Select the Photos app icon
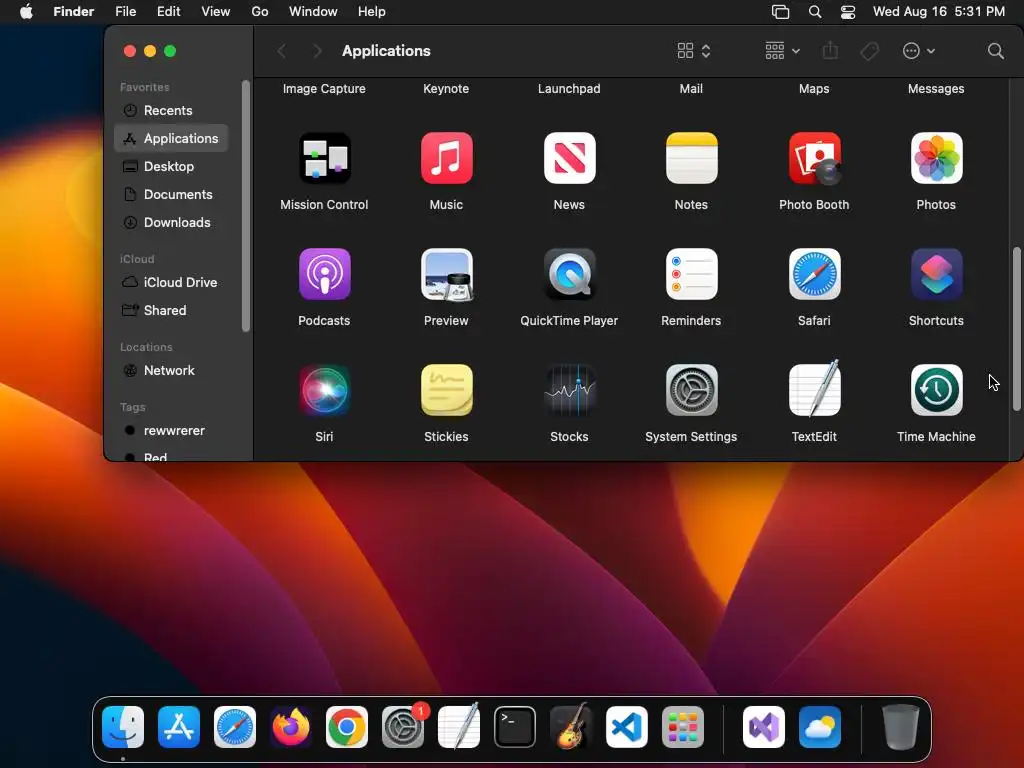1024x768 pixels. pyautogui.click(x=936, y=159)
